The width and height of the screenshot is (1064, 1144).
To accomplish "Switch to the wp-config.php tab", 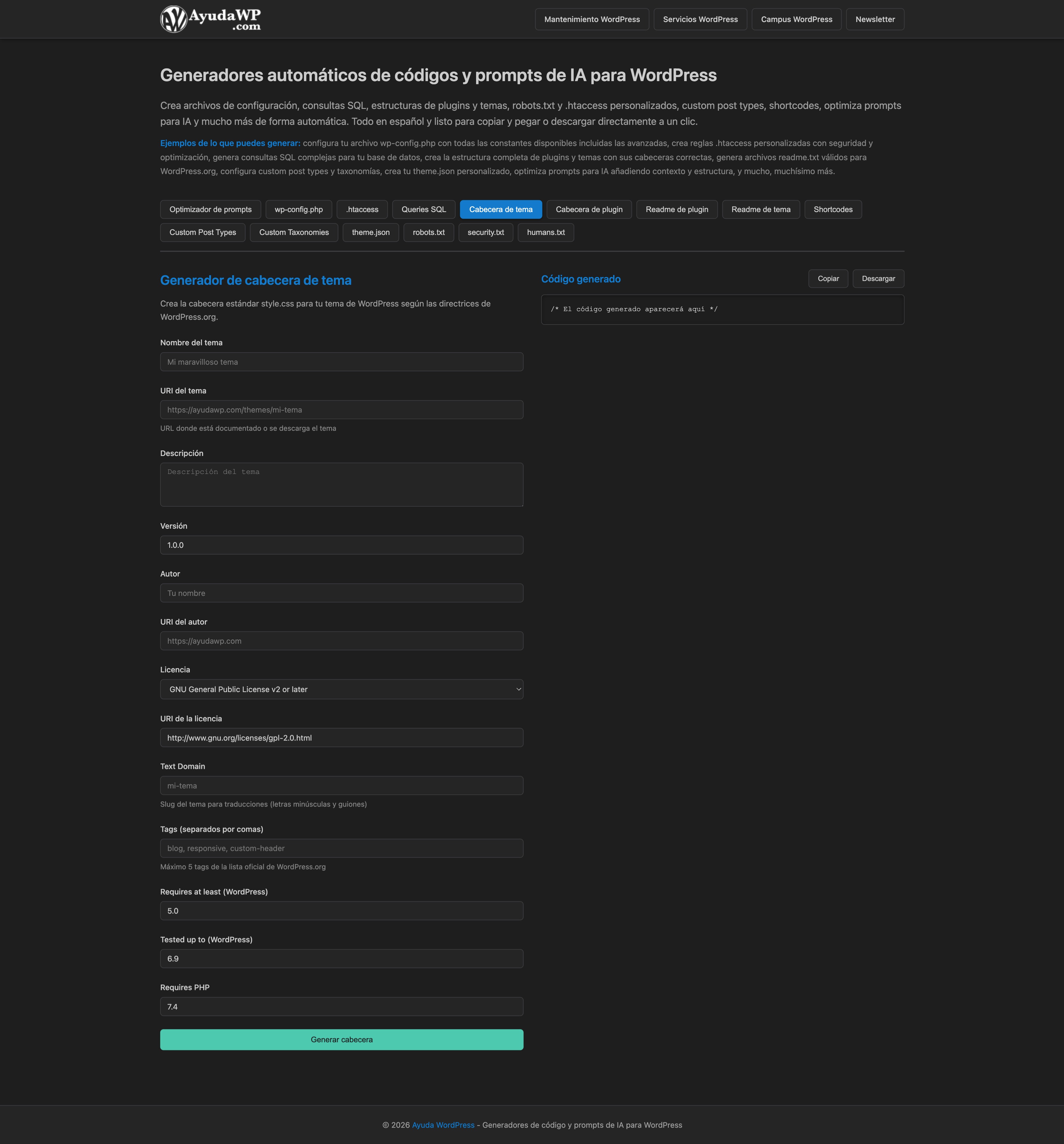I will 298,209.
